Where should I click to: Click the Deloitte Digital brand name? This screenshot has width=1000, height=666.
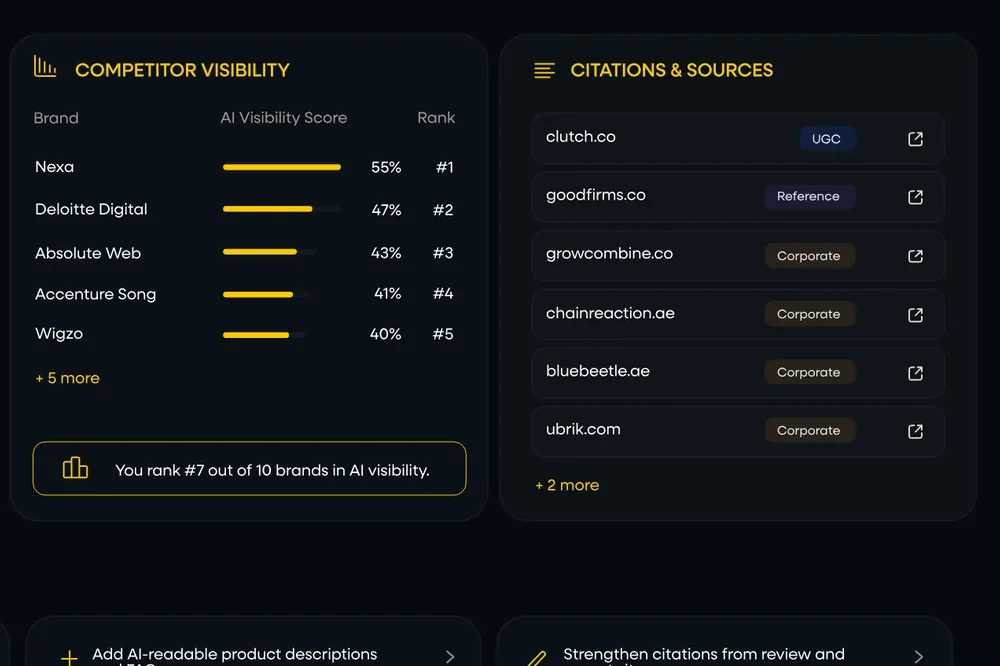tap(91, 209)
